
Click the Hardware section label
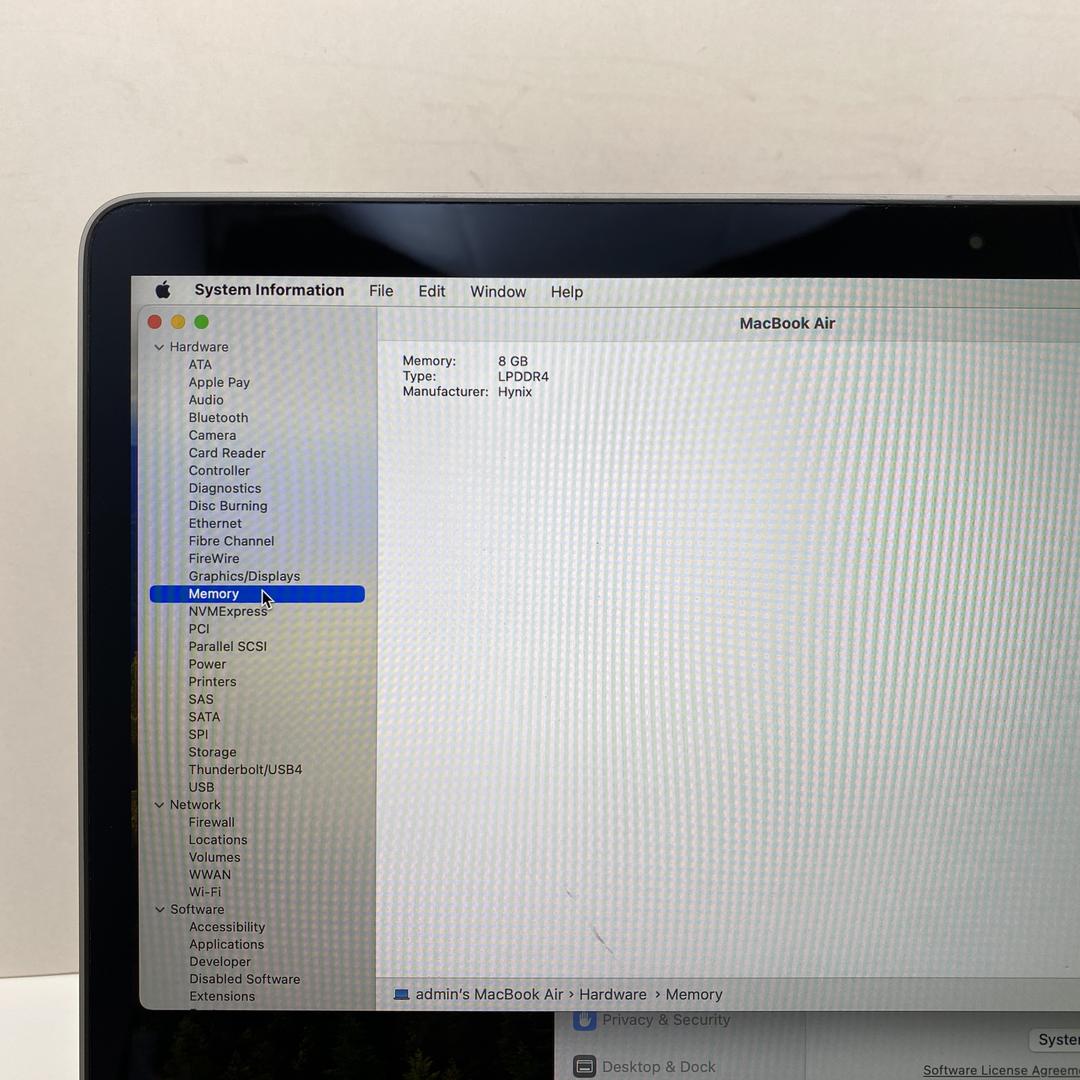(x=199, y=346)
